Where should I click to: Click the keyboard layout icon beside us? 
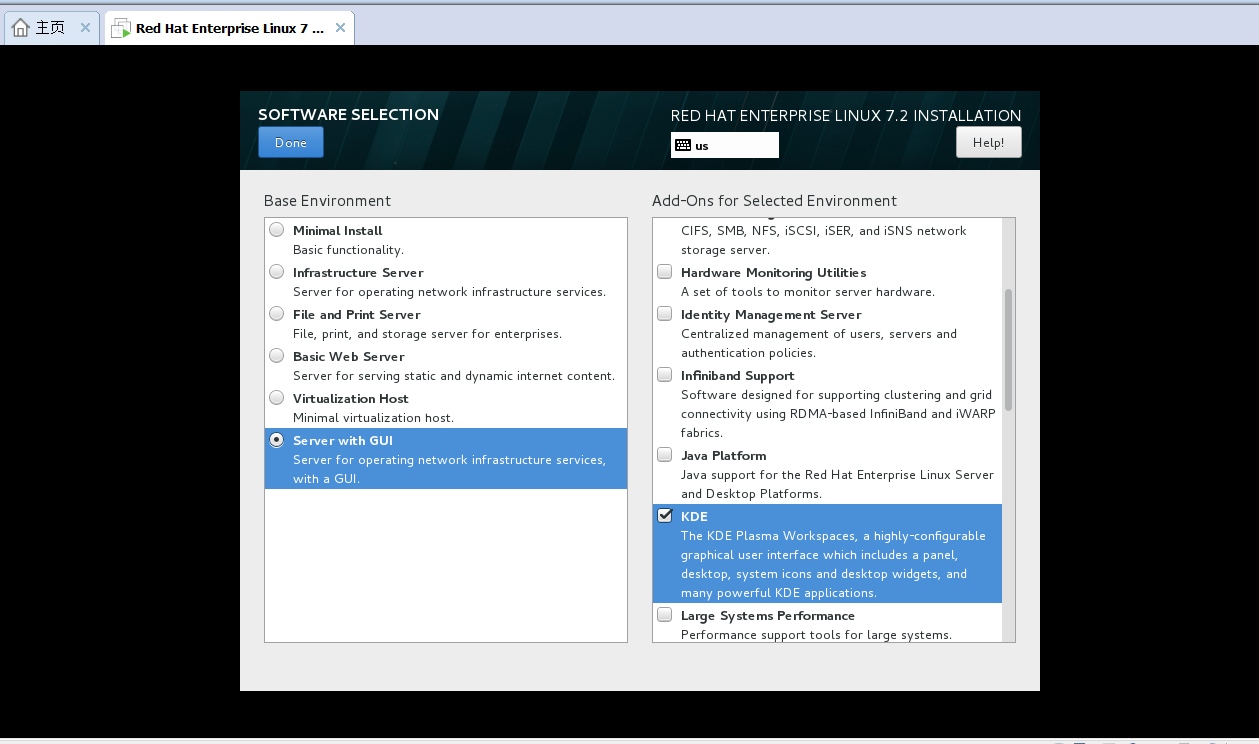click(683, 145)
